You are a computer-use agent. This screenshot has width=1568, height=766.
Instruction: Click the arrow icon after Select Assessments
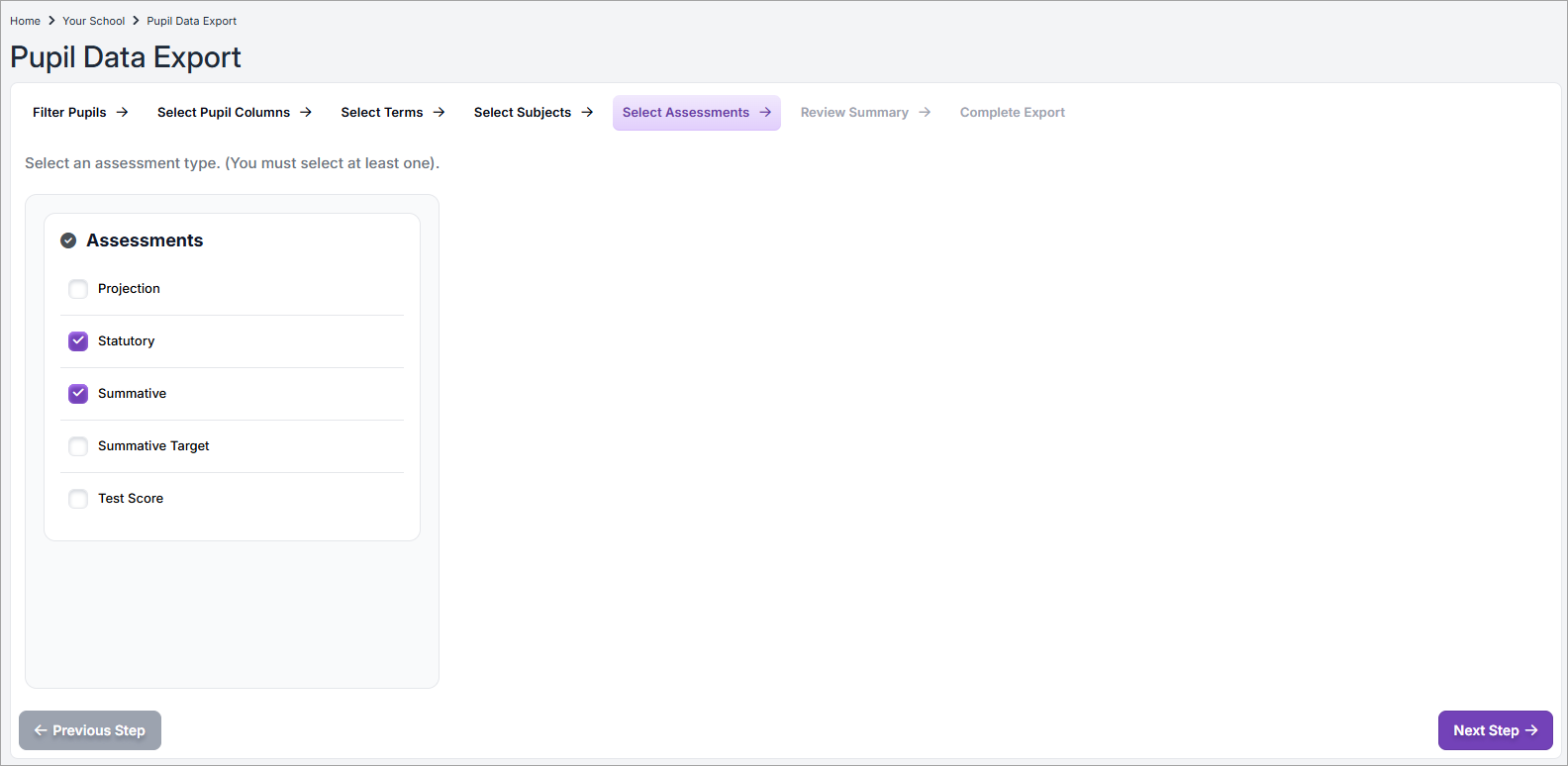tap(765, 113)
